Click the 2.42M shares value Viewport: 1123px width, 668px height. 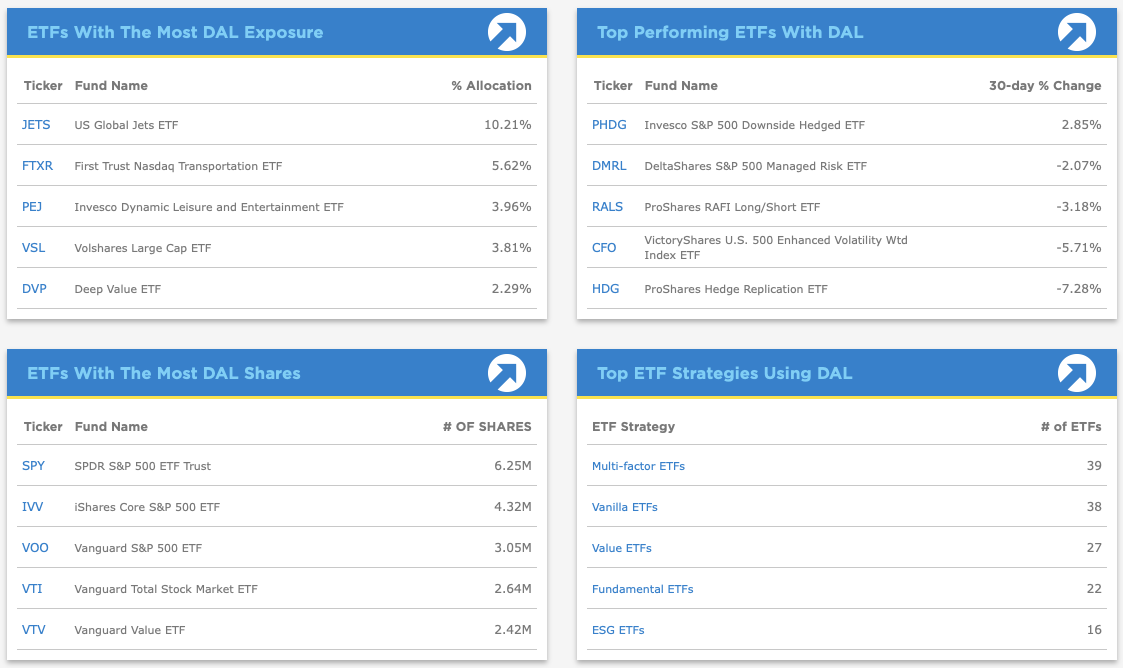coord(513,630)
